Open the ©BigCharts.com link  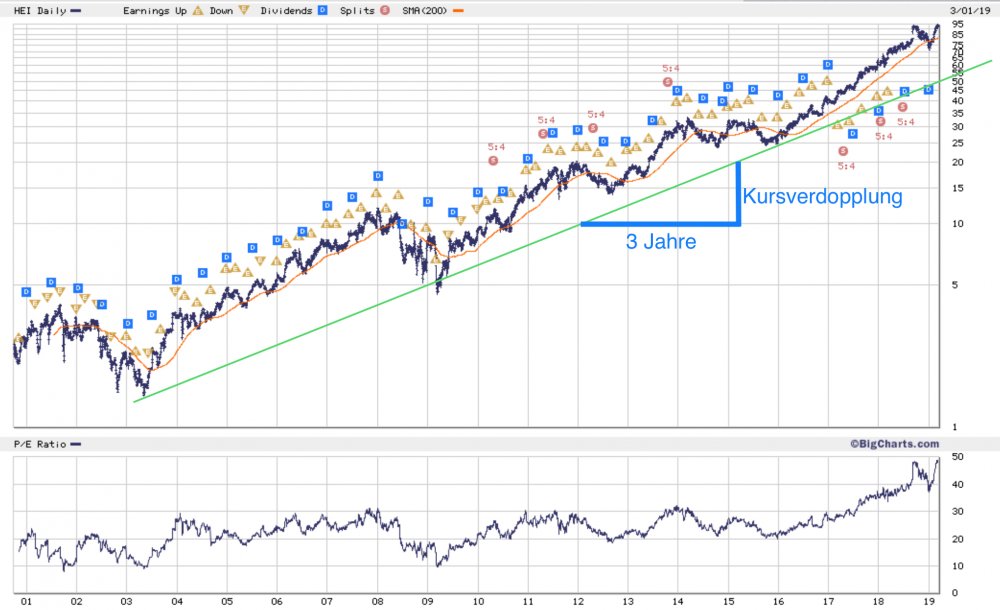894,443
